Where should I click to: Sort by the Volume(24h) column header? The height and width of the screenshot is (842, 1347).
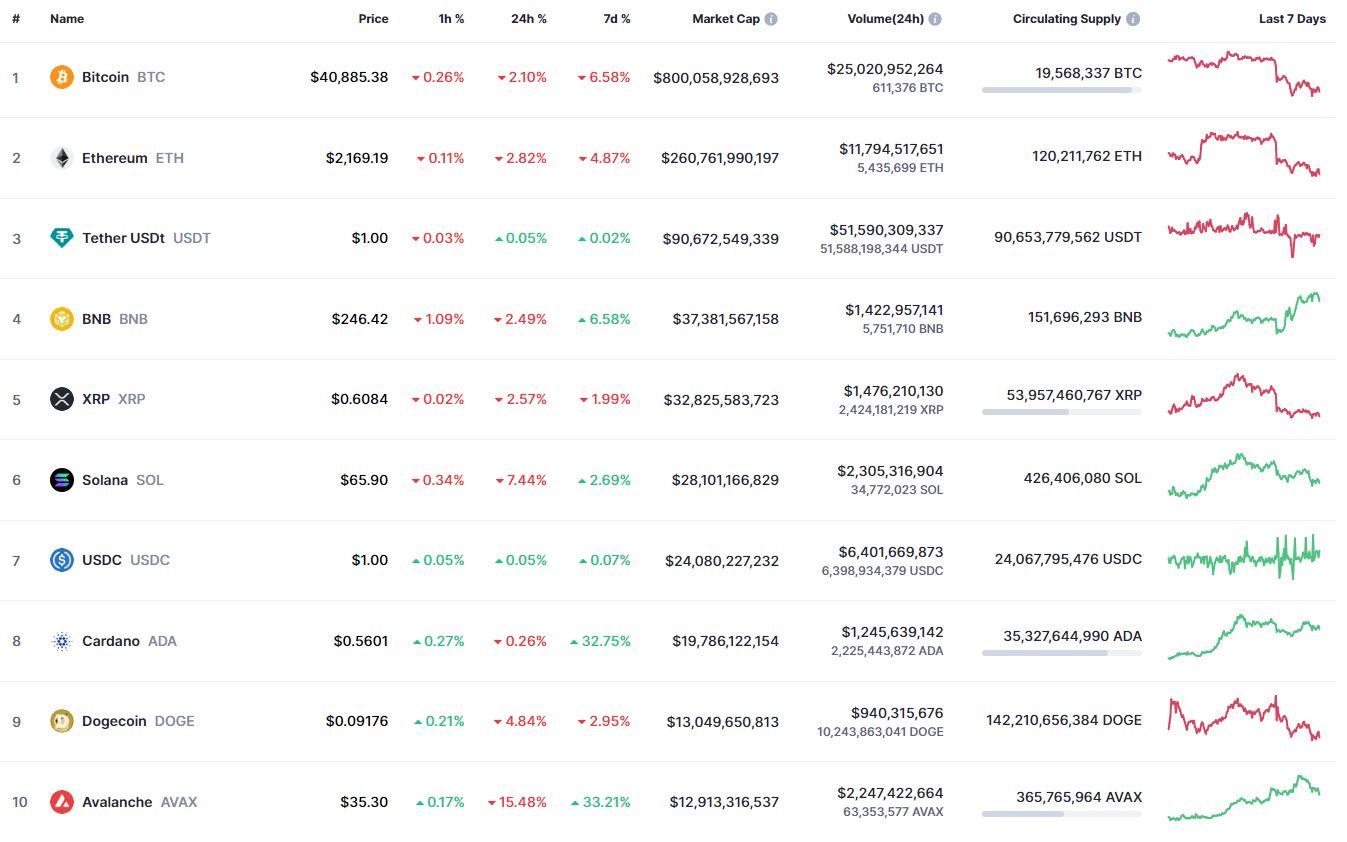884,19
